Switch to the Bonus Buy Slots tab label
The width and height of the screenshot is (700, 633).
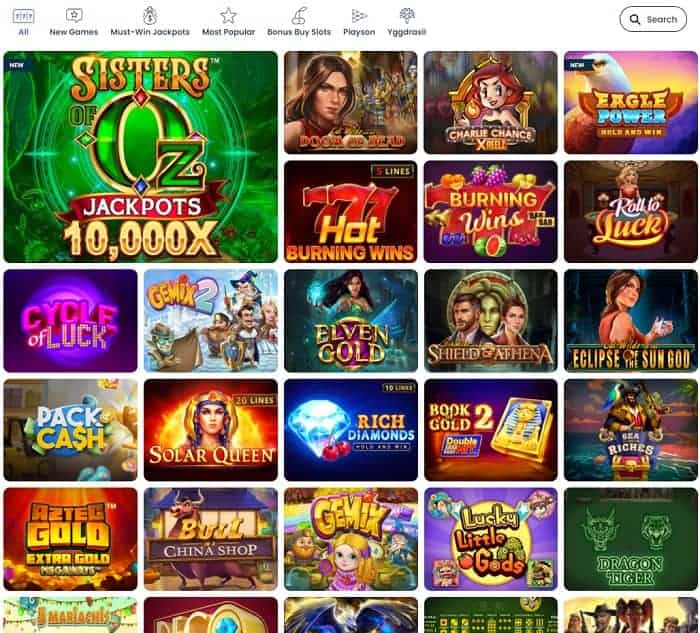pos(299,32)
